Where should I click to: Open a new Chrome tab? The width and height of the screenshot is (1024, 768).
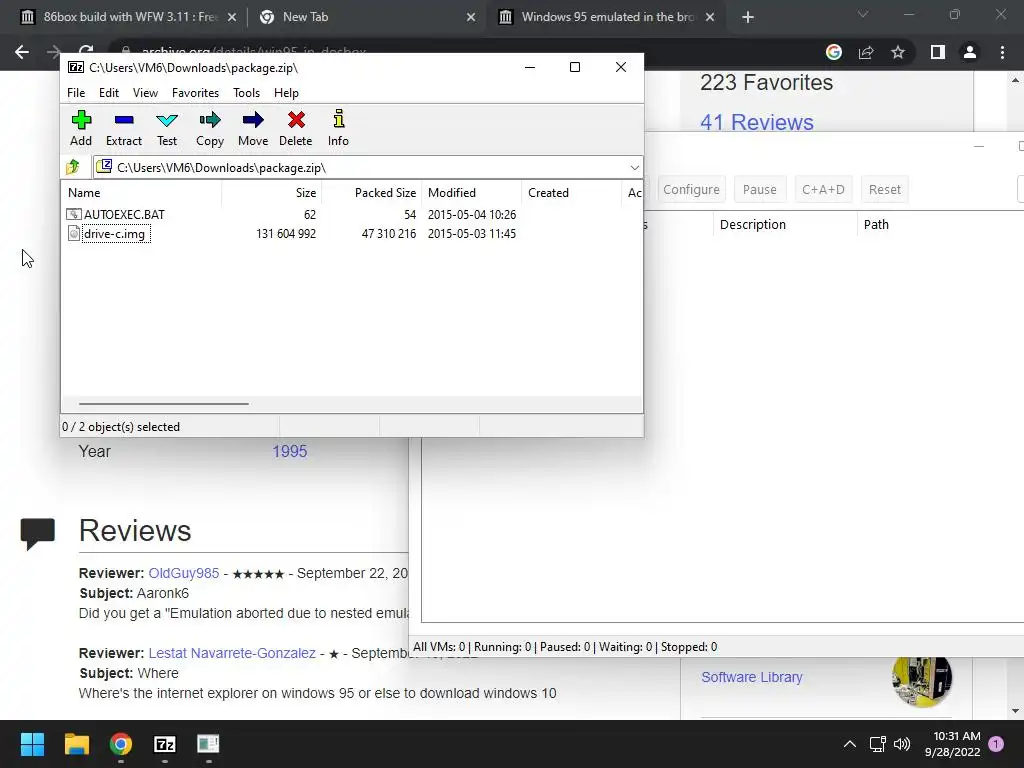pos(748,17)
